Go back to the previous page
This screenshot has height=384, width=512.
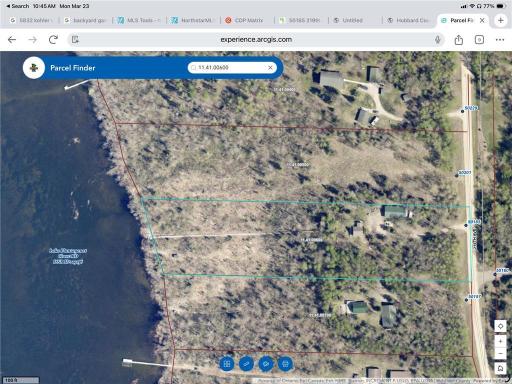click(x=12, y=40)
